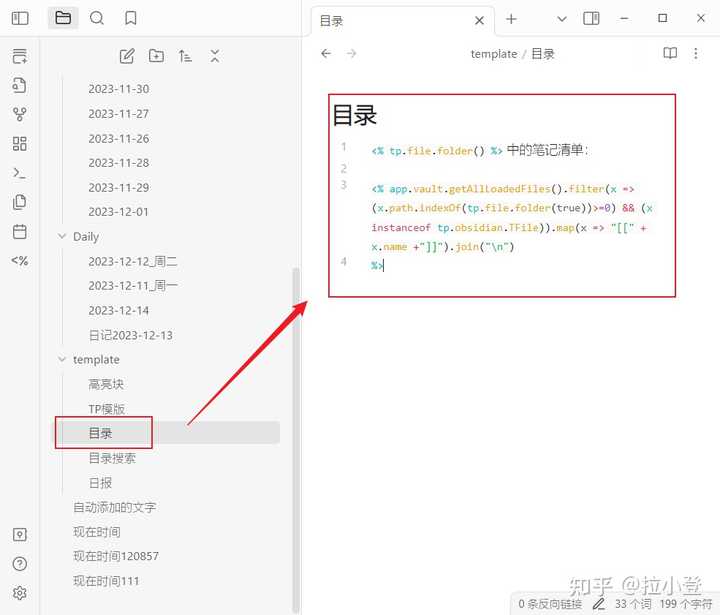Open a new tab
The image size is (720, 615).
tap(511, 19)
